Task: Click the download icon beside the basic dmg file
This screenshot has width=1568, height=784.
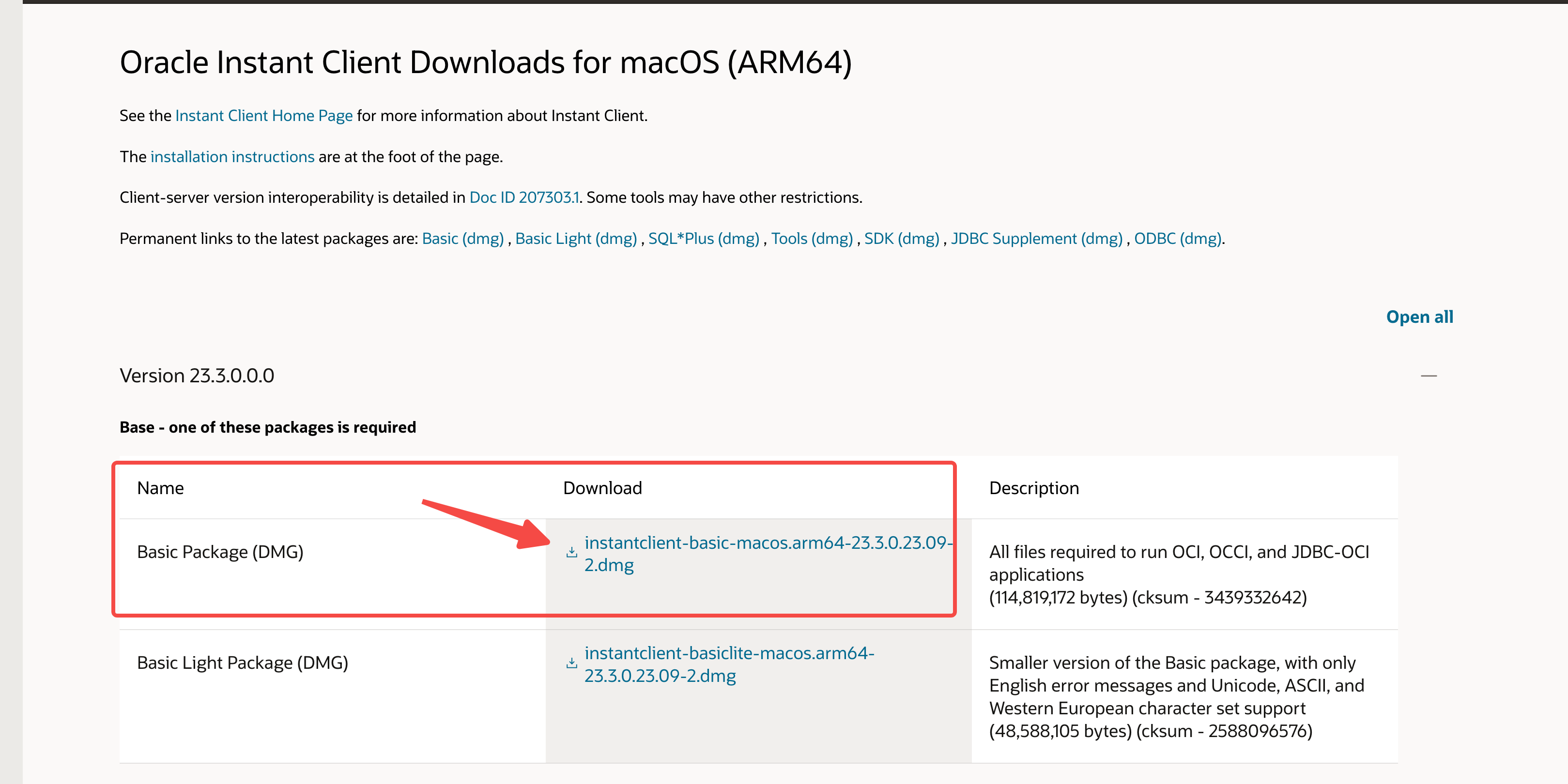Action: pos(571,552)
